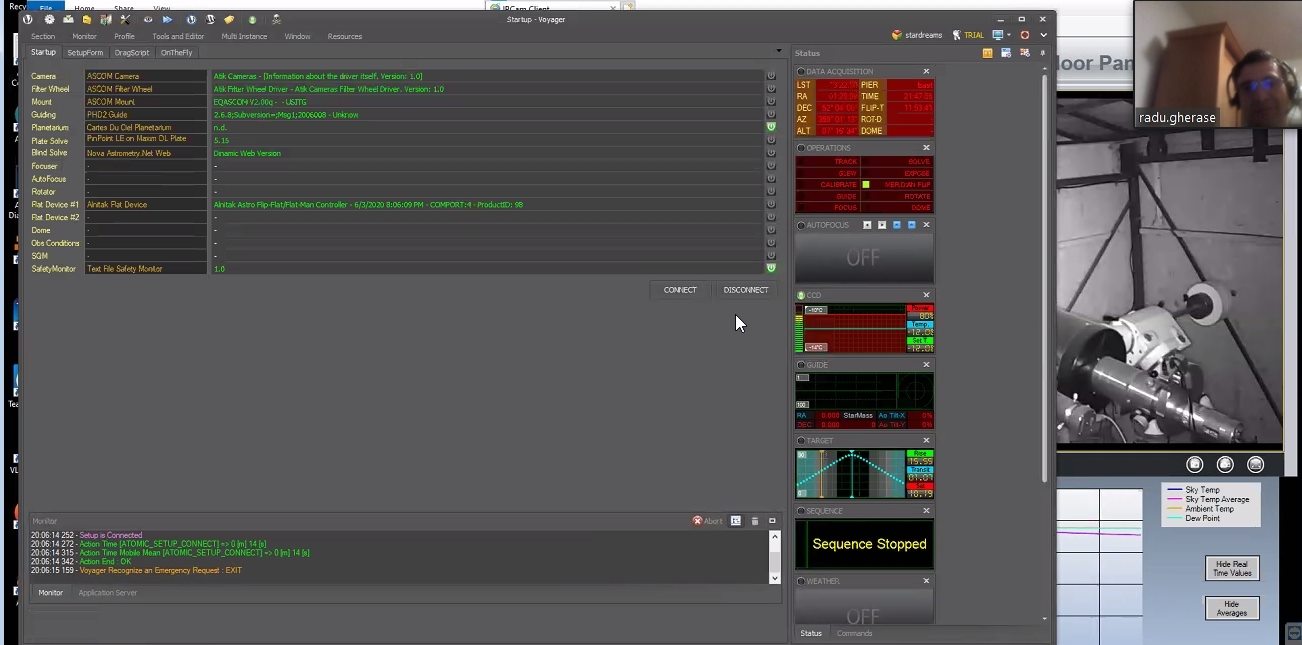Click the trash icon in Monitor panel
The image size is (1302, 645).
click(x=755, y=521)
